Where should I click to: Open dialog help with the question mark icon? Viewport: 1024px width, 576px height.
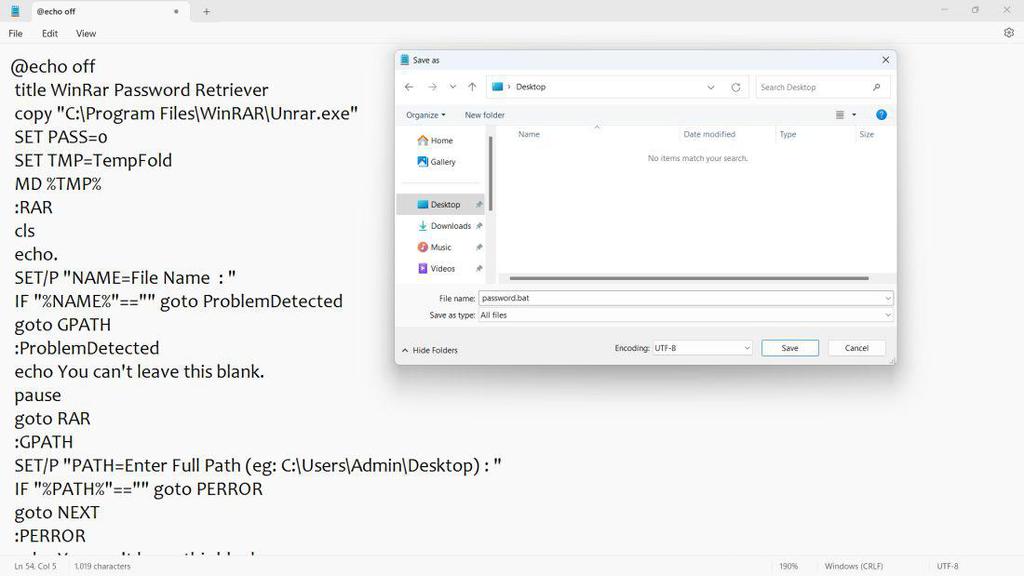click(x=880, y=114)
